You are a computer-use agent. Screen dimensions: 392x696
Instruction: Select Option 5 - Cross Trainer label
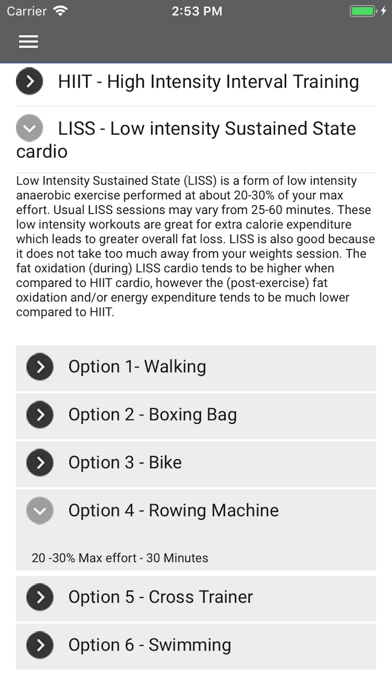pos(160,597)
